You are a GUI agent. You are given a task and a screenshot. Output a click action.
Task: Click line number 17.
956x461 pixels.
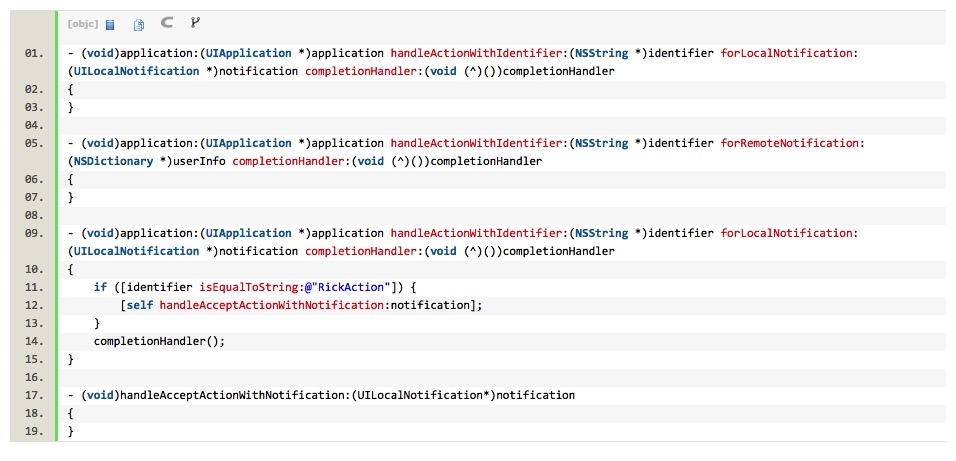coord(35,395)
